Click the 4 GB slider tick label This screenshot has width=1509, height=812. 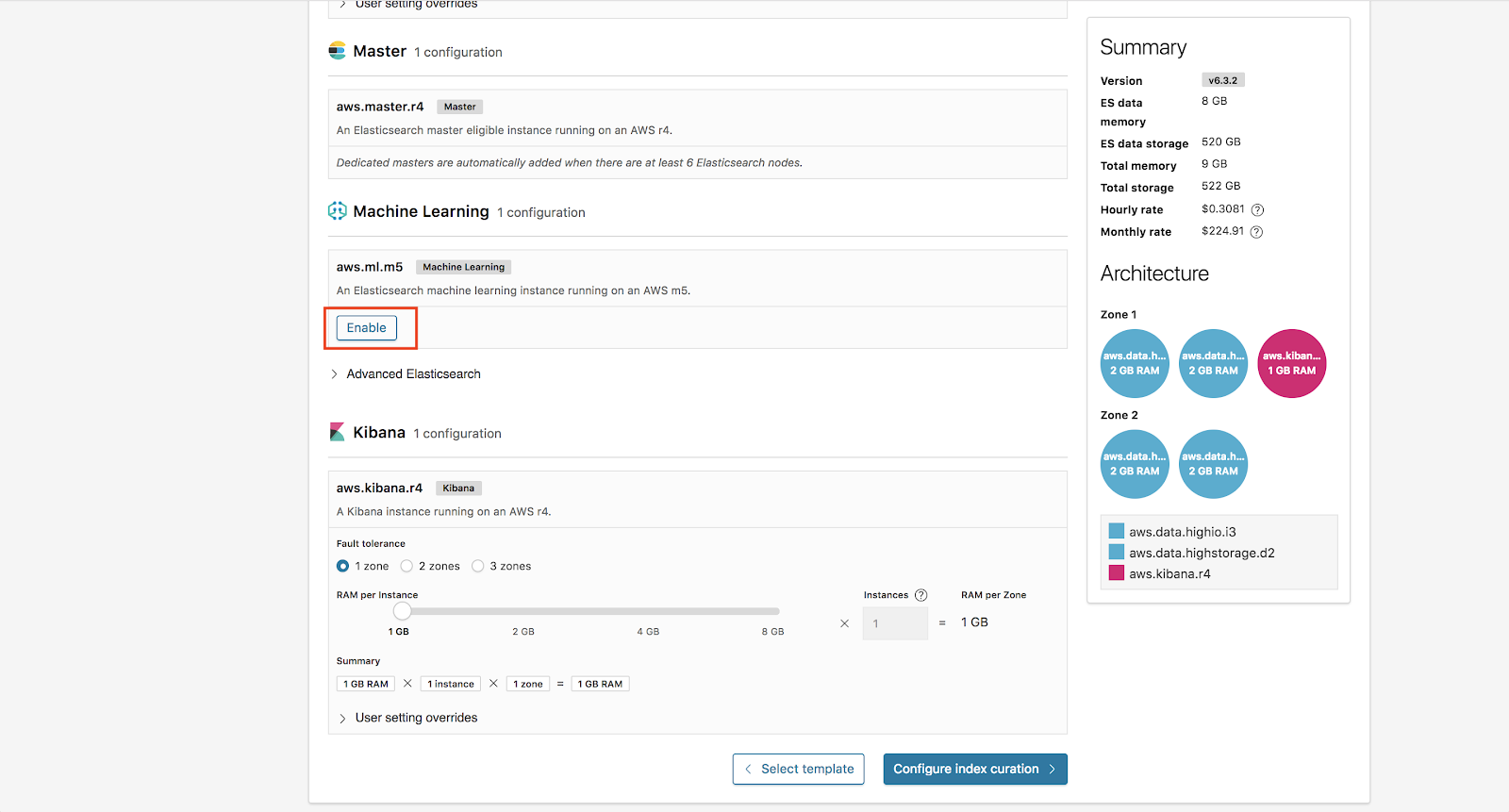(648, 632)
